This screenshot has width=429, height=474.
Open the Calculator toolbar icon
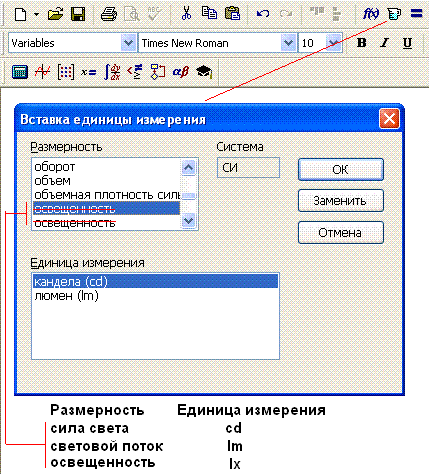[20, 72]
